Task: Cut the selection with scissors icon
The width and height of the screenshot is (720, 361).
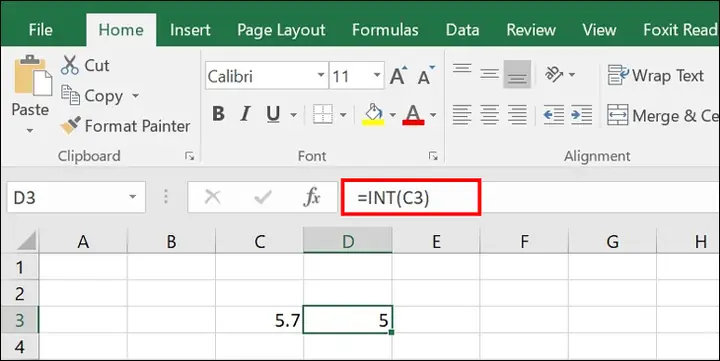Action: pyautogui.click(x=70, y=65)
